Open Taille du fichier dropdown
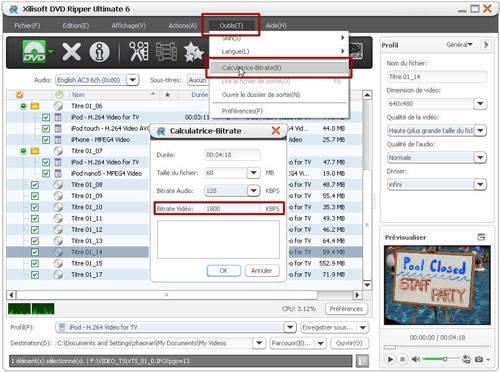 coord(254,173)
